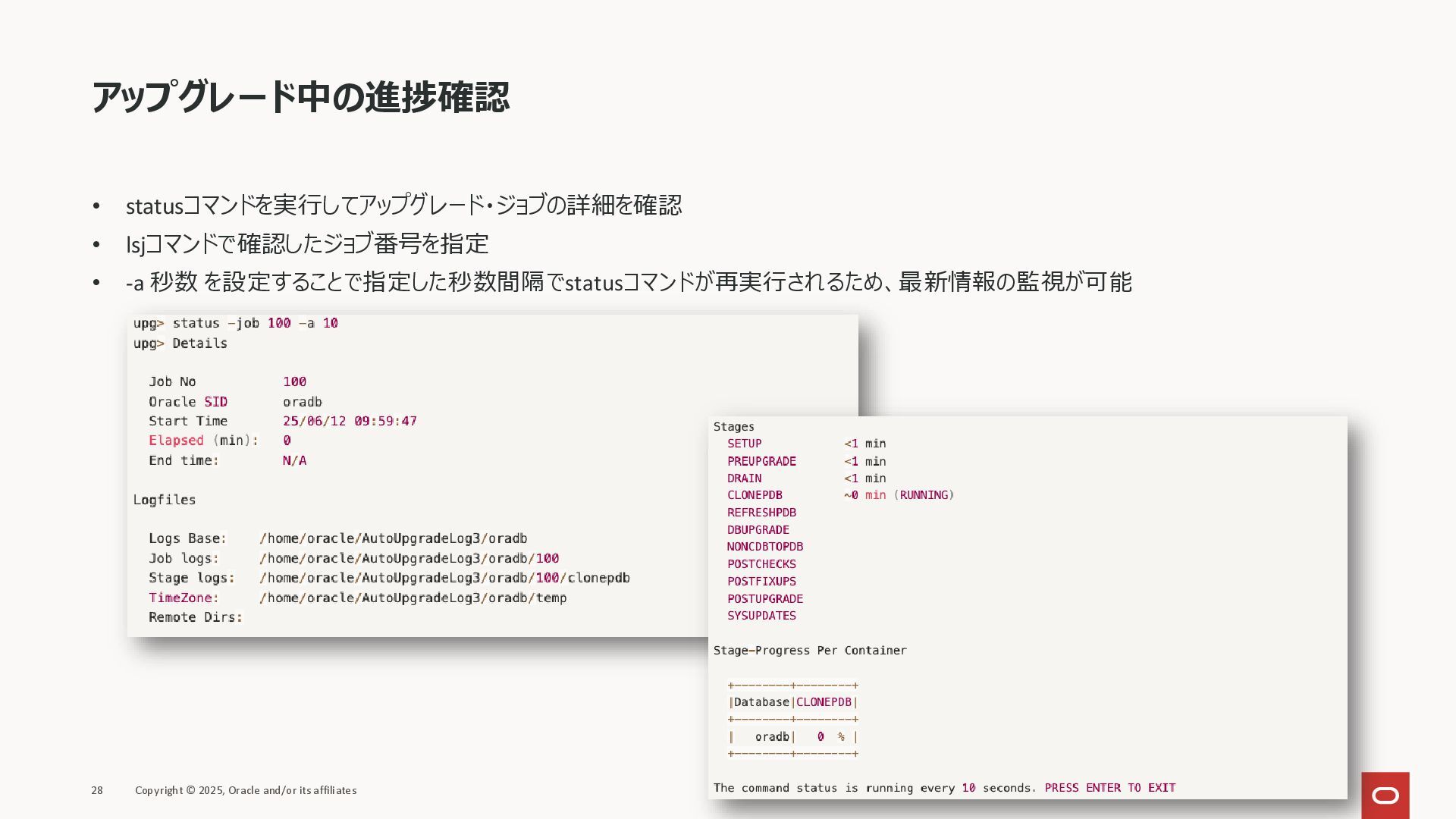1456x819 pixels.
Task: Click the CLONEPDB table header cell
Action: click(x=824, y=702)
